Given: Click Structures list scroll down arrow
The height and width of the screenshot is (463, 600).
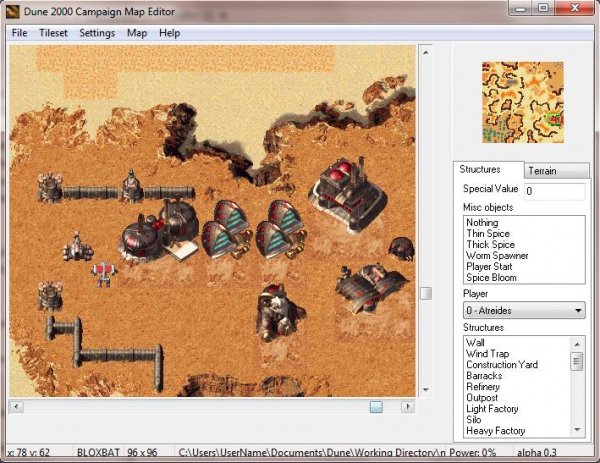Looking at the screenshot, I should coord(577,430).
